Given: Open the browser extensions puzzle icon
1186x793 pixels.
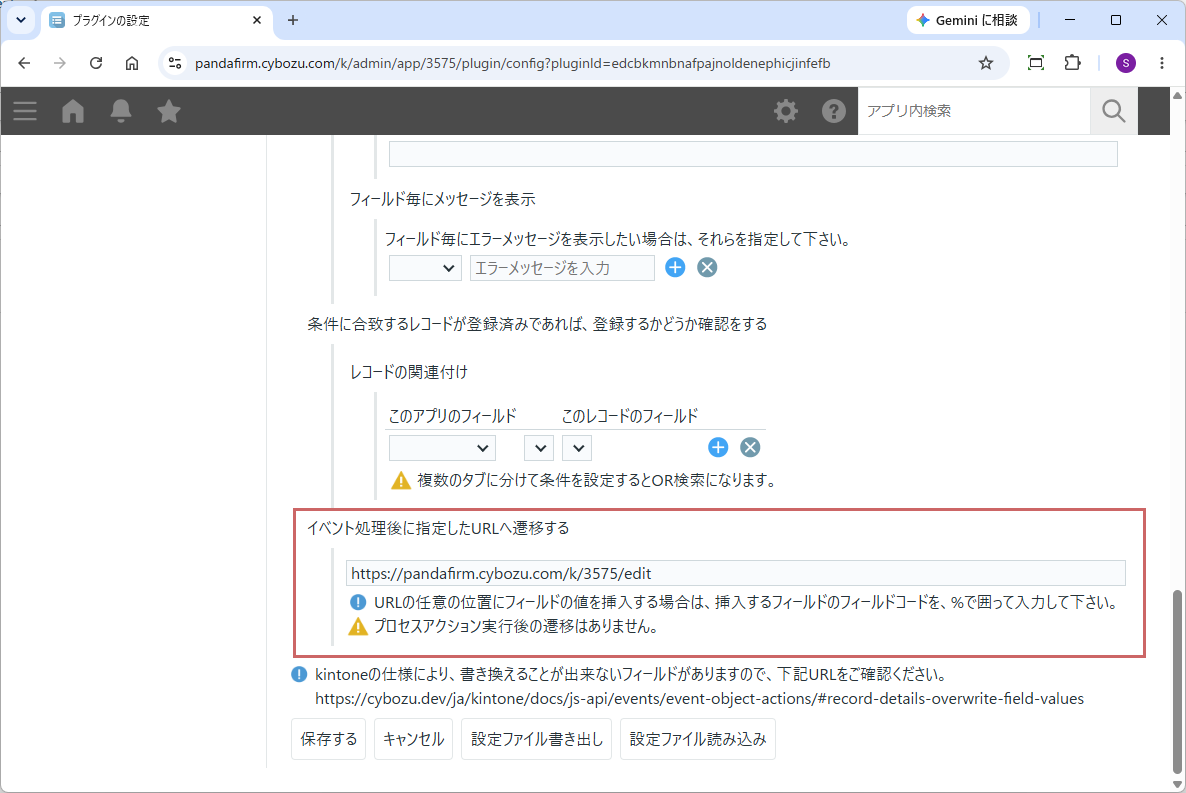Looking at the screenshot, I should pos(1073,63).
